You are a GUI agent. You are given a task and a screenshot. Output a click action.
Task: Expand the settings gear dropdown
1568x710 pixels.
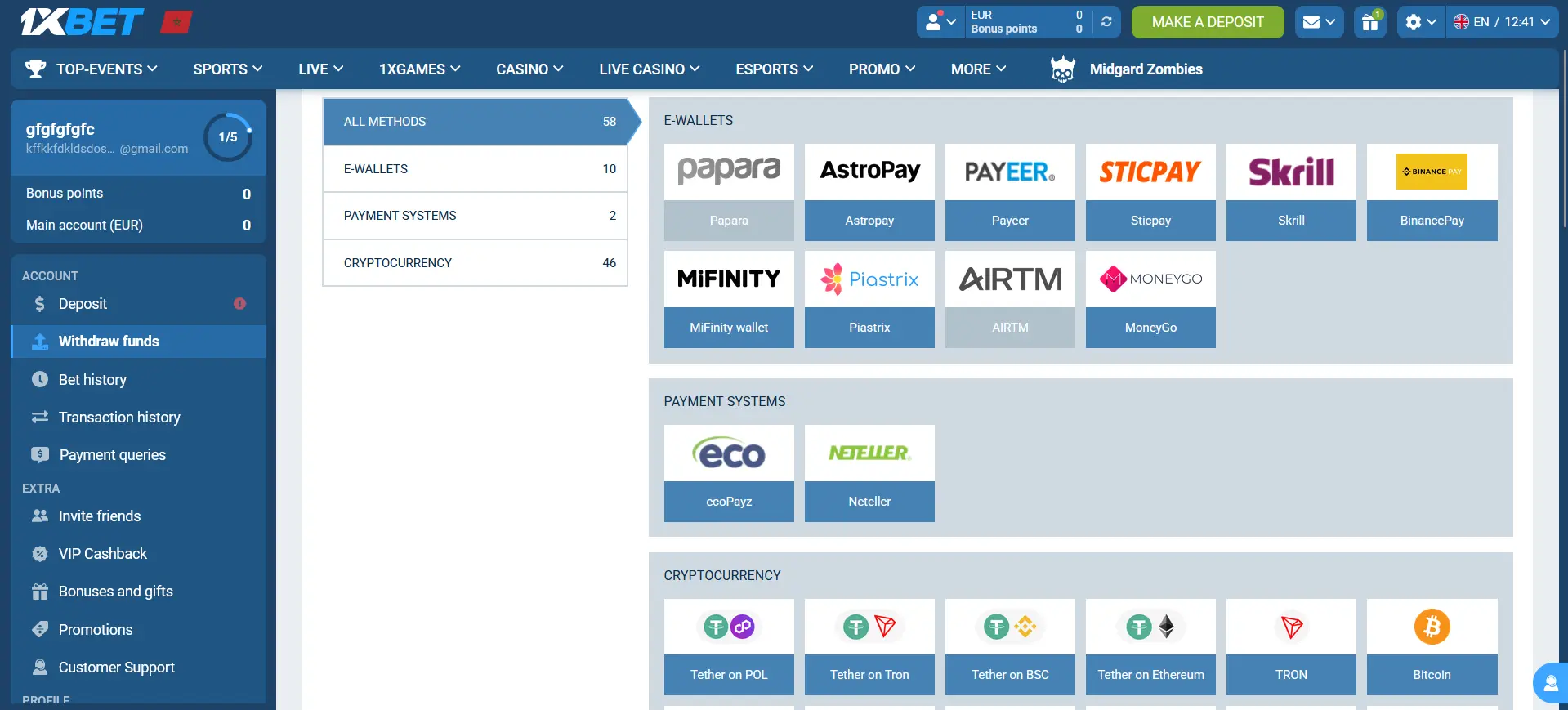(x=1420, y=22)
